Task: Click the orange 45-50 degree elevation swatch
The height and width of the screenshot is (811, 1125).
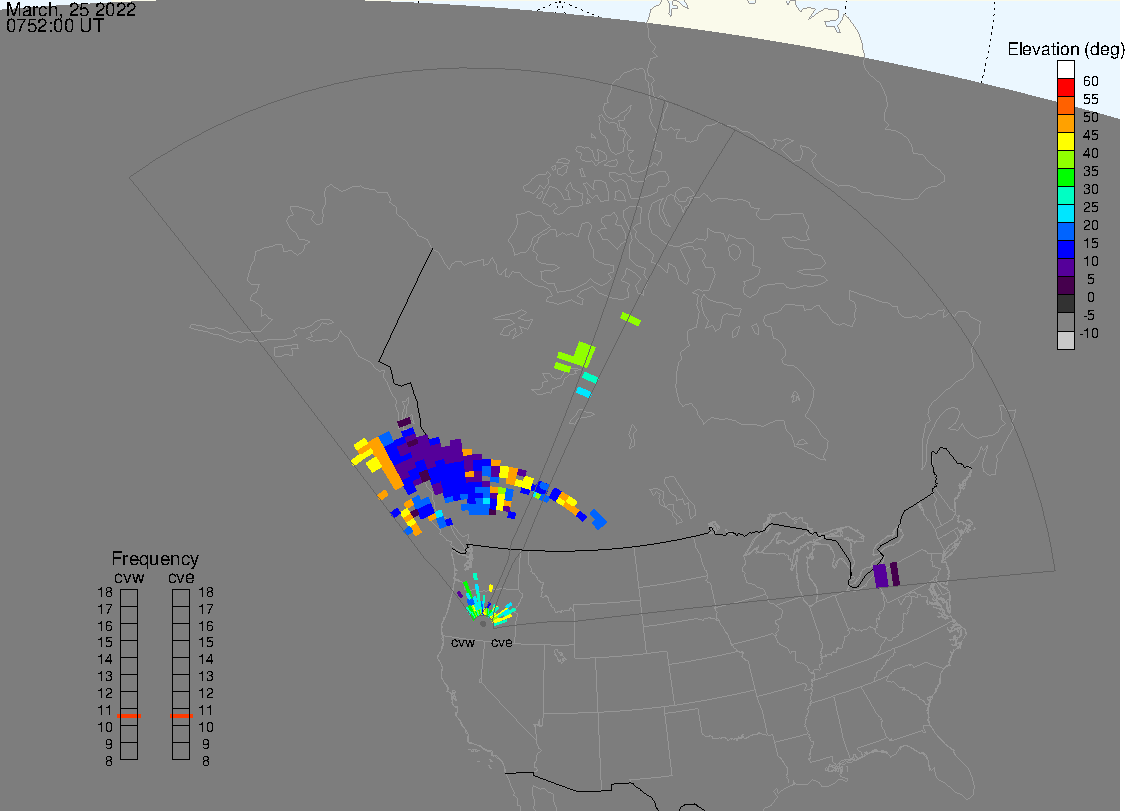Action: 1065,123
